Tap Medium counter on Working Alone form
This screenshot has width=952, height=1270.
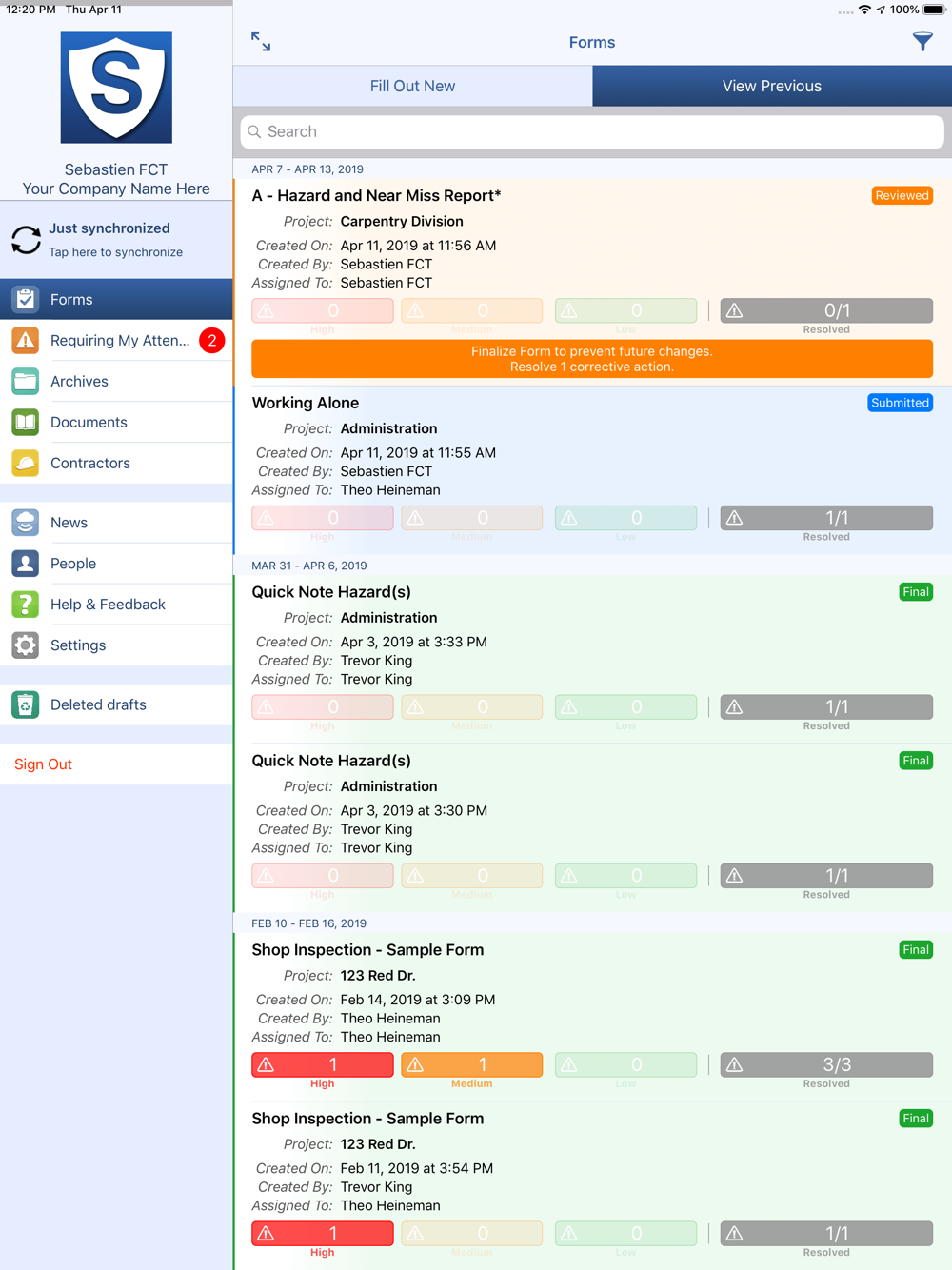pos(472,518)
